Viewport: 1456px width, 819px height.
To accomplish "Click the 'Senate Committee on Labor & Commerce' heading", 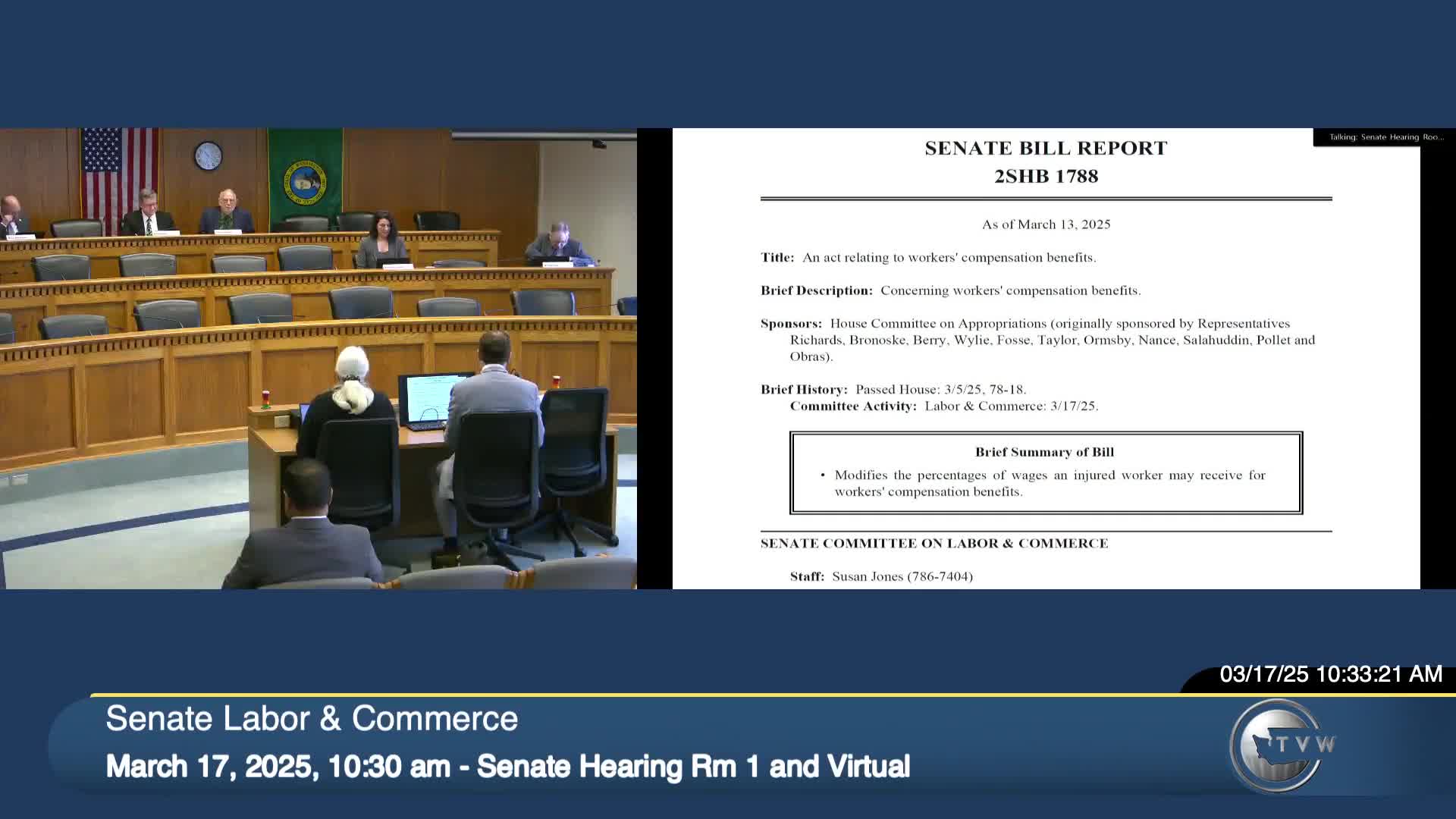I will (934, 544).
